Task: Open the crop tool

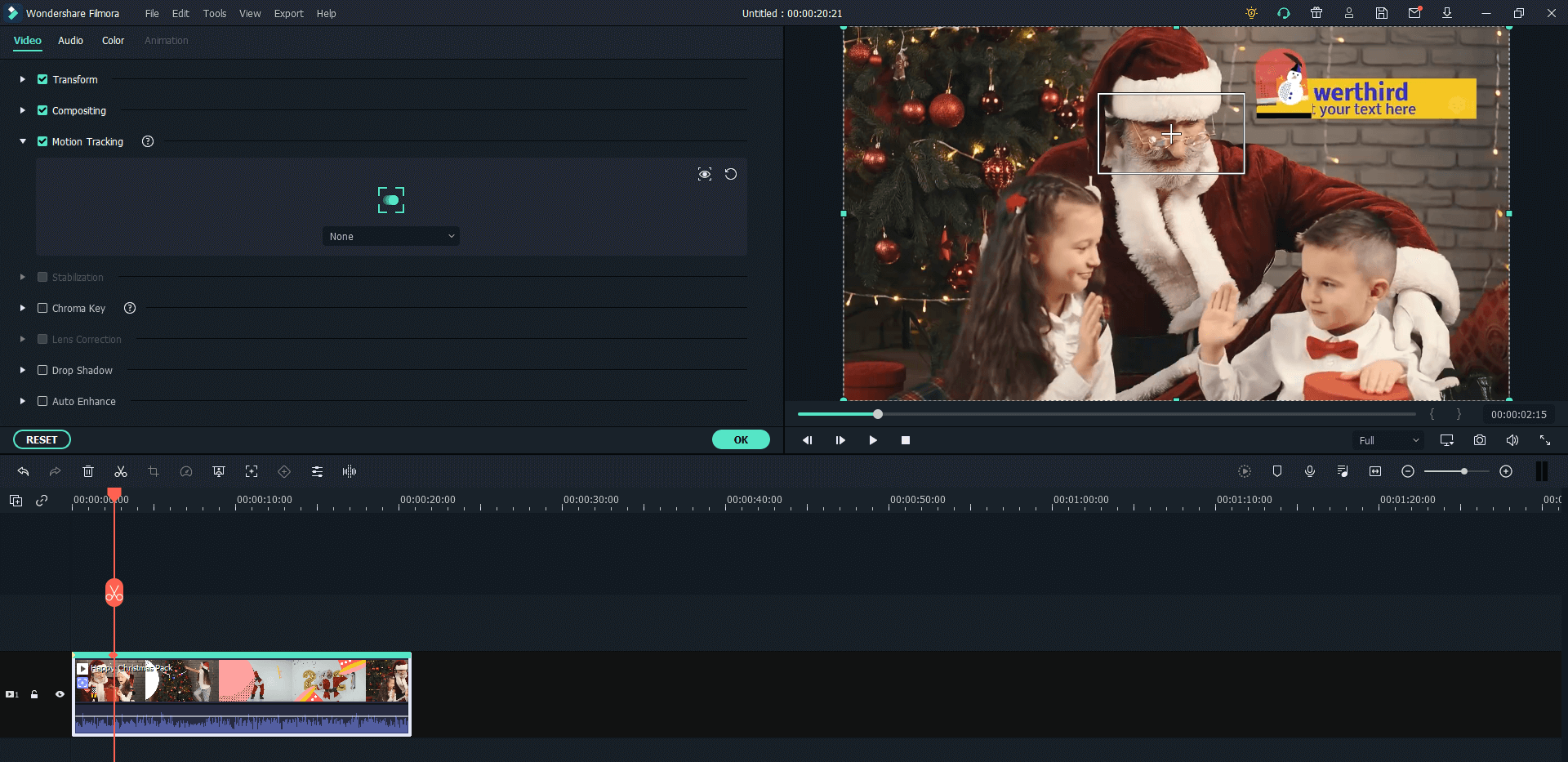Action: [154, 471]
